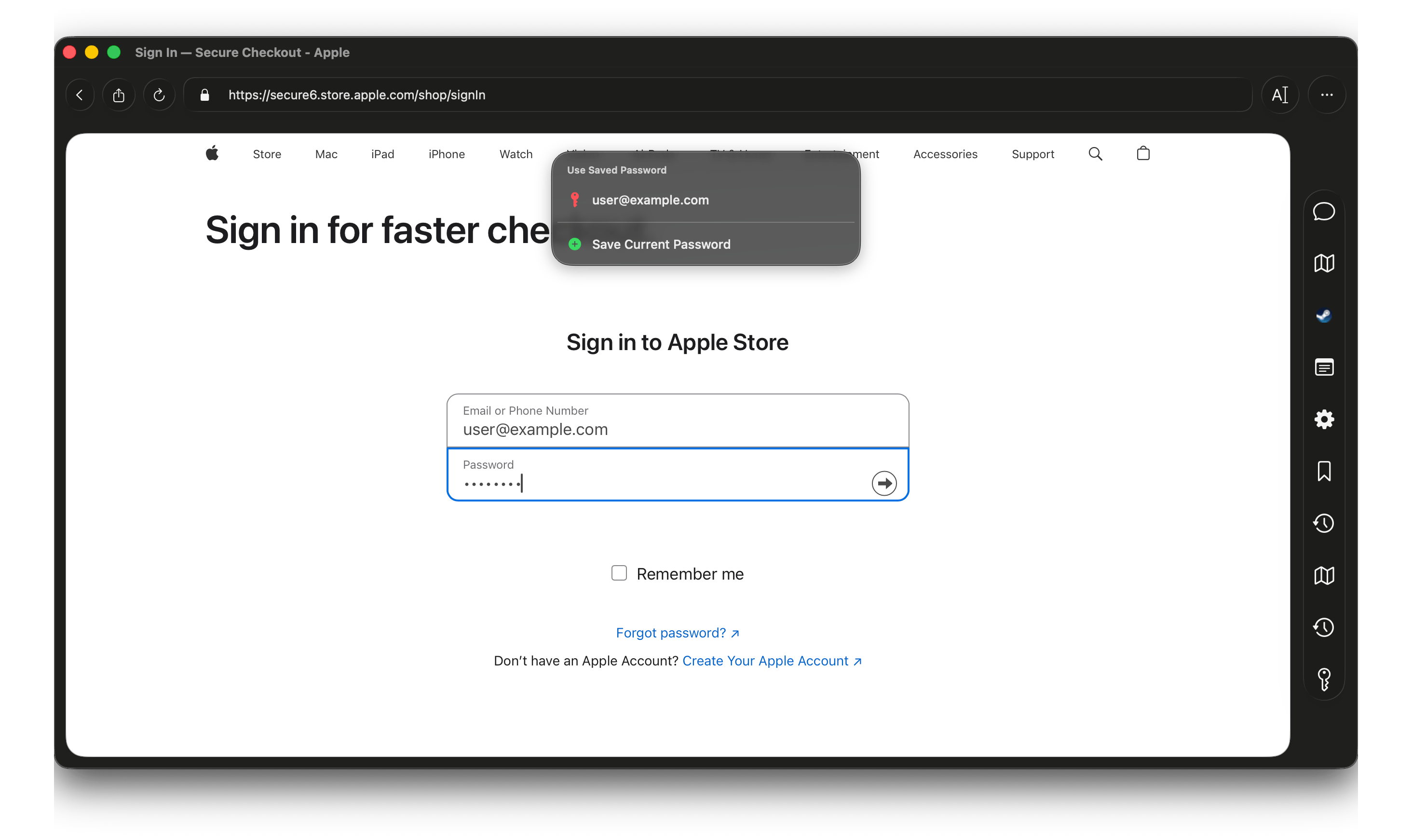The height and width of the screenshot is (840, 1412).
Task: Open the Watch navigation item
Action: coord(516,154)
